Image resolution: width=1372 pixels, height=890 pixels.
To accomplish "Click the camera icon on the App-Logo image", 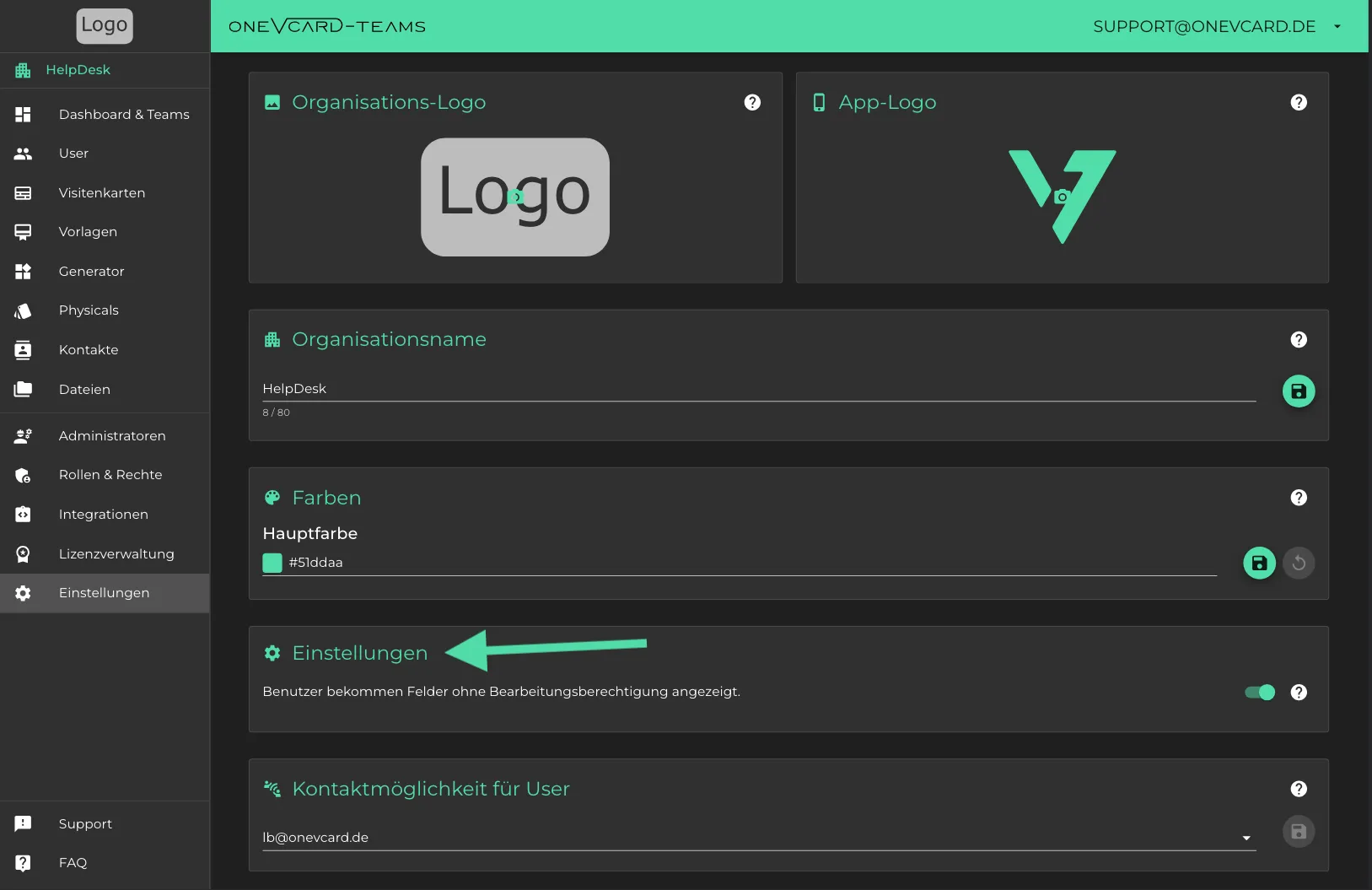I will tap(1063, 197).
